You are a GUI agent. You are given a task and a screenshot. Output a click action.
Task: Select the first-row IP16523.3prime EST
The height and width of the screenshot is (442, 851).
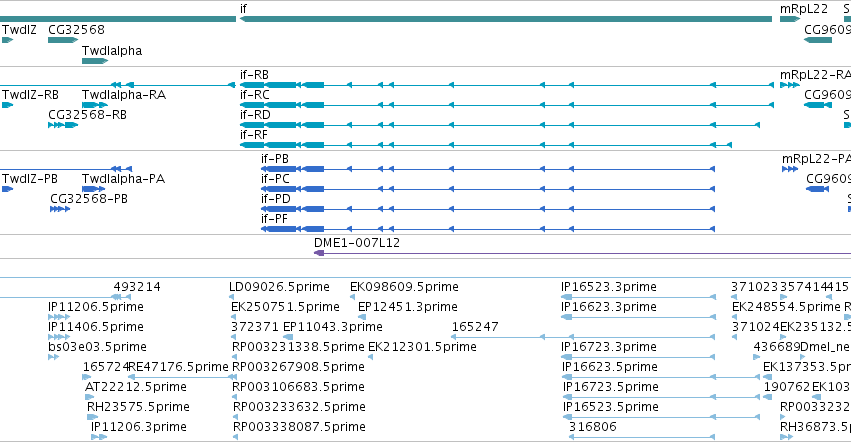click(638, 297)
